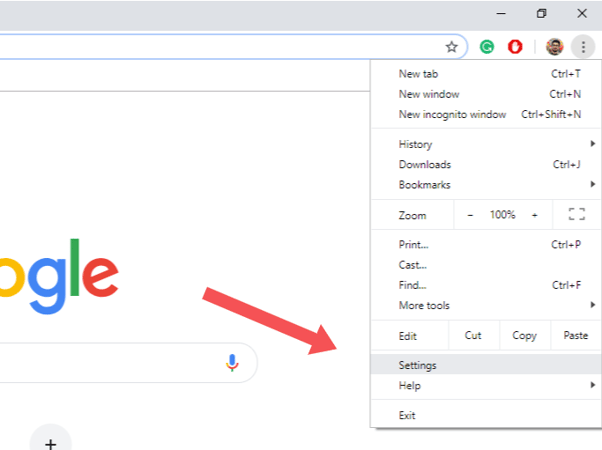Select Settings from the menu

point(418,365)
